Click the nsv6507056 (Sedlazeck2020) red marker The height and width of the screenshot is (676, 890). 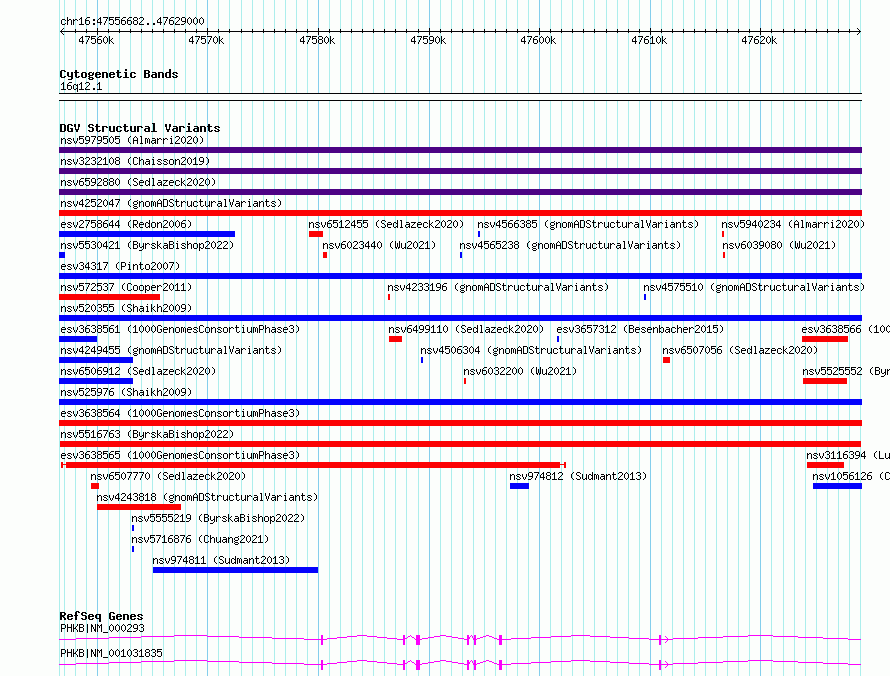666,360
